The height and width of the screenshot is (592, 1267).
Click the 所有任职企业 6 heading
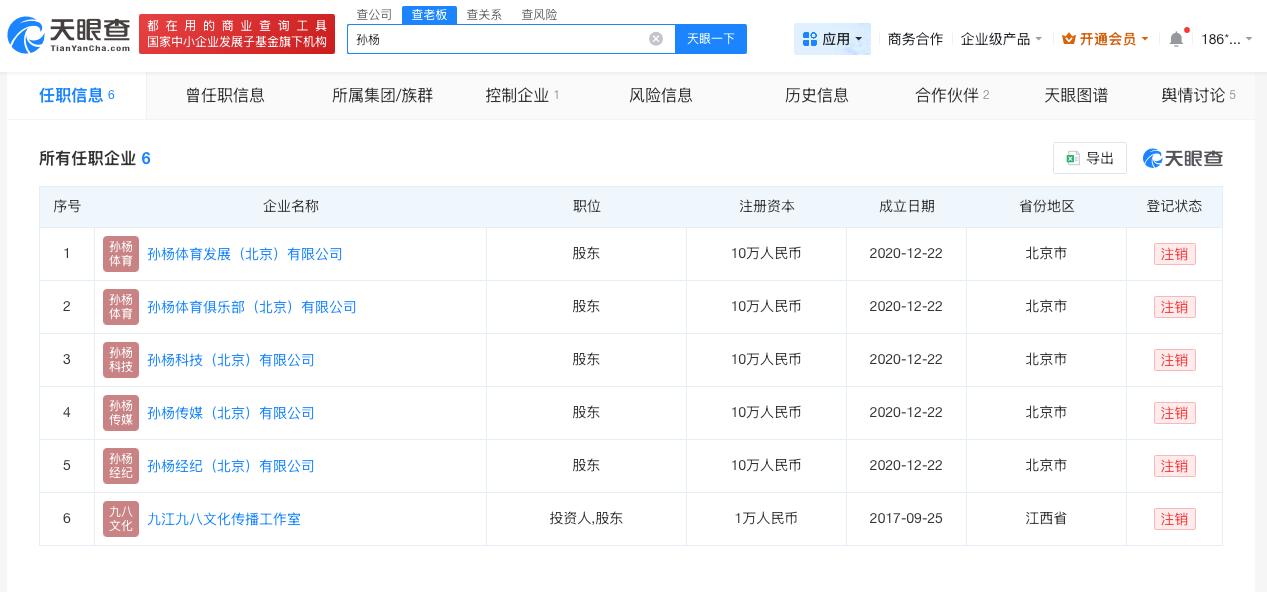(95, 158)
